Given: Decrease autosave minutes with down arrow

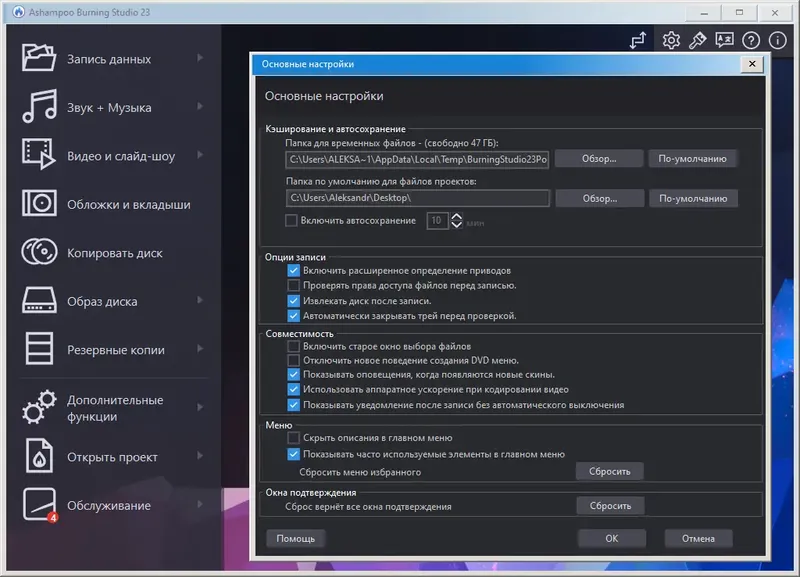Looking at the screenshot, I should click(x=457, y=224).
